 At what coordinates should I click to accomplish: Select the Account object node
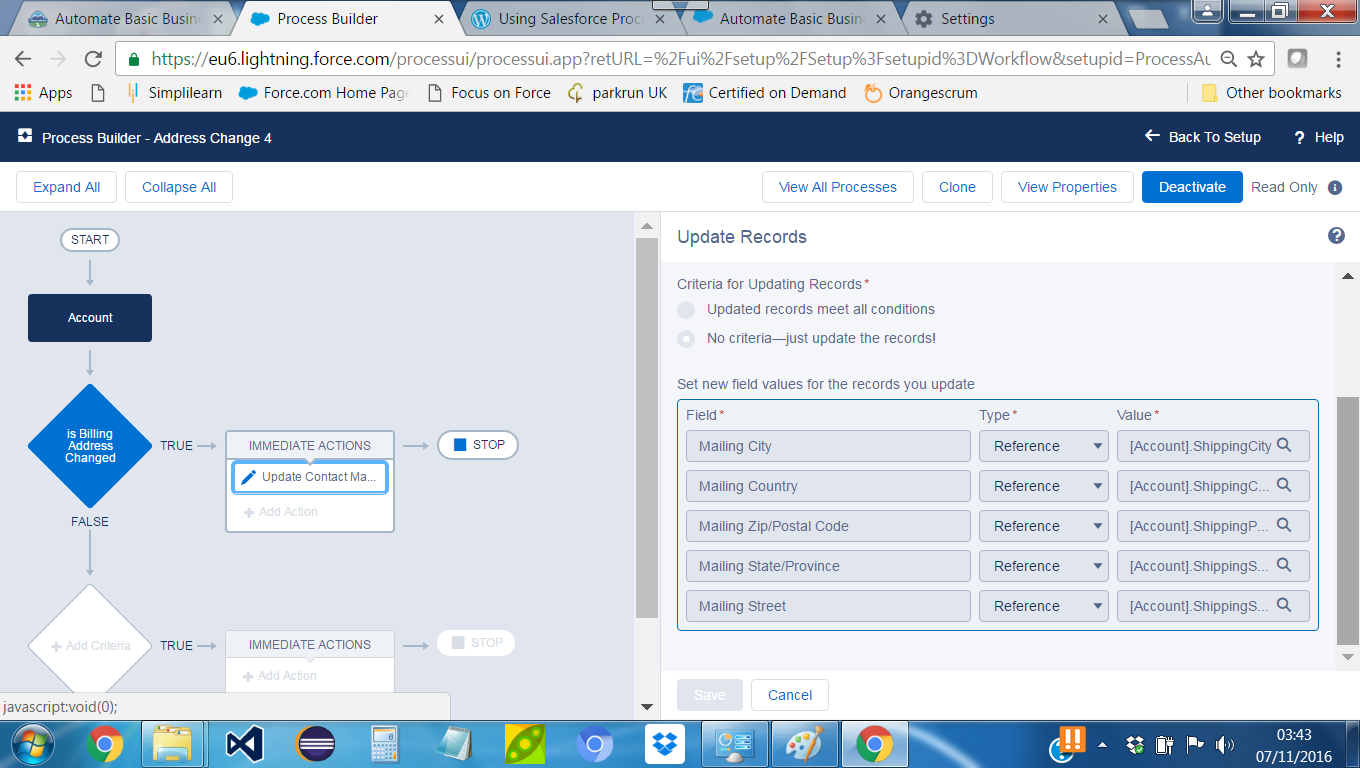click(90, 318)
